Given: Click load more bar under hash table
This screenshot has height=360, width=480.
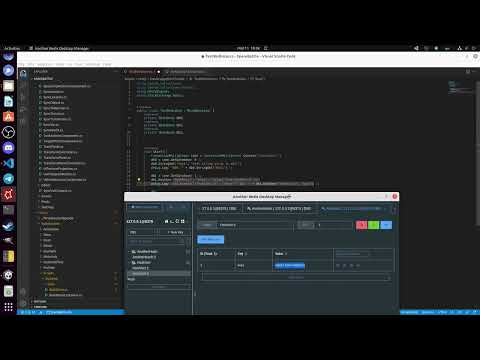Looking at the screenshot, I should [295, 277].
